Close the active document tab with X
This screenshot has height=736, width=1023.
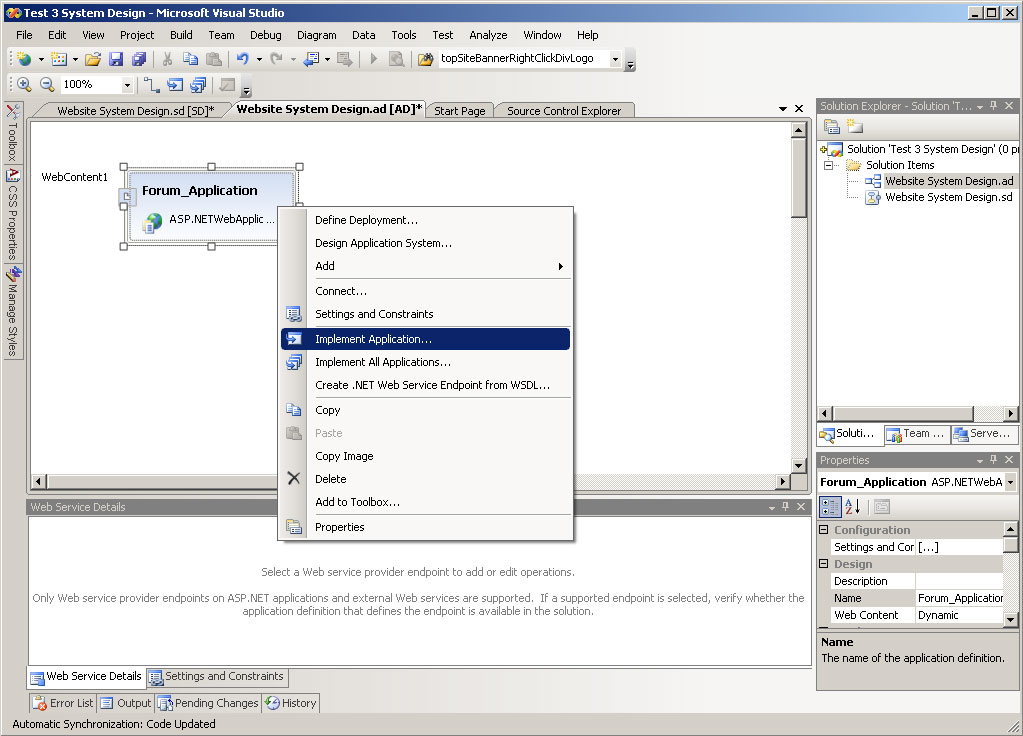[x=799, y=108]
